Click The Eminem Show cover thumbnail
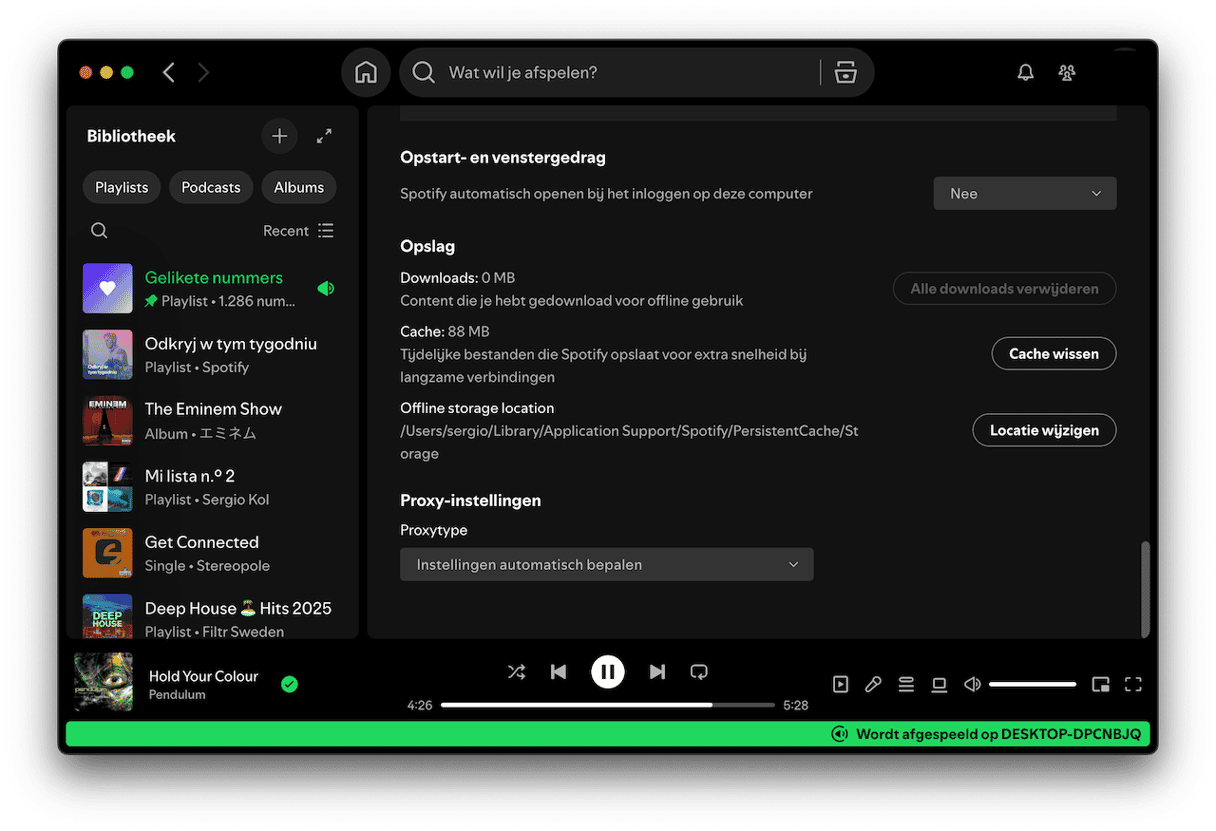This screenshot has height=831, width=1216. pyautogui.click(x=108, y=421)
